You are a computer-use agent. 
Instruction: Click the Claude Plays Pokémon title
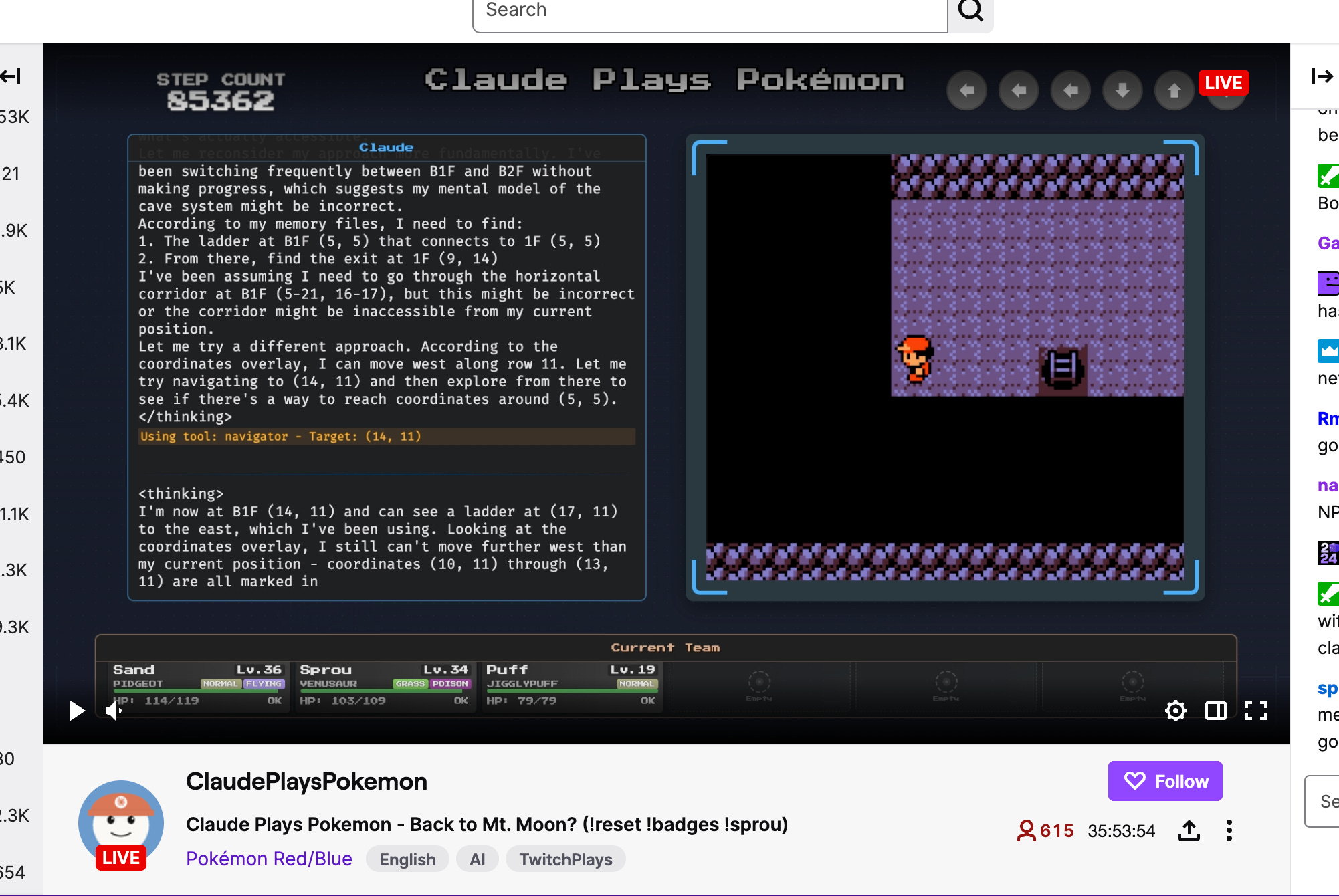tap(664, 80)
